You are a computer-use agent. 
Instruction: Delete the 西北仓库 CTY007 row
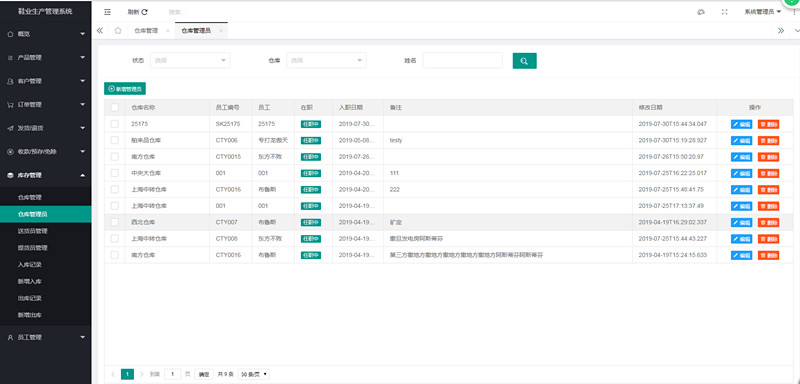pos(768,222)
